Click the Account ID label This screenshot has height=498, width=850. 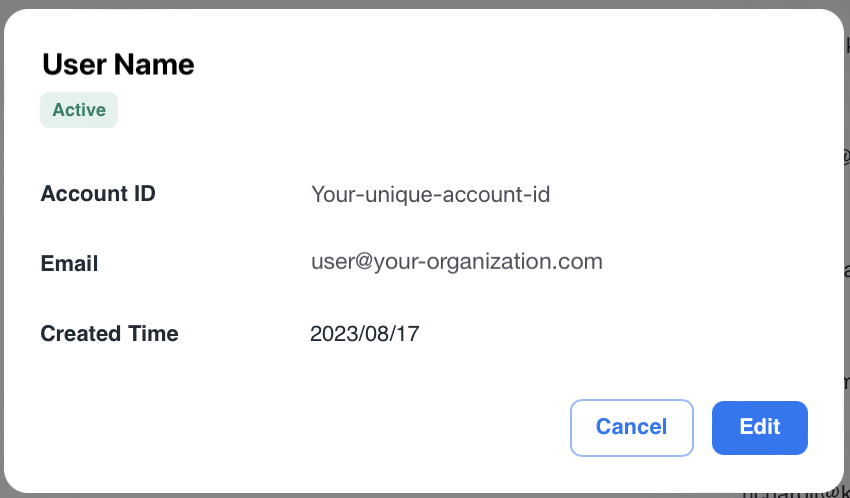(98, 193)
